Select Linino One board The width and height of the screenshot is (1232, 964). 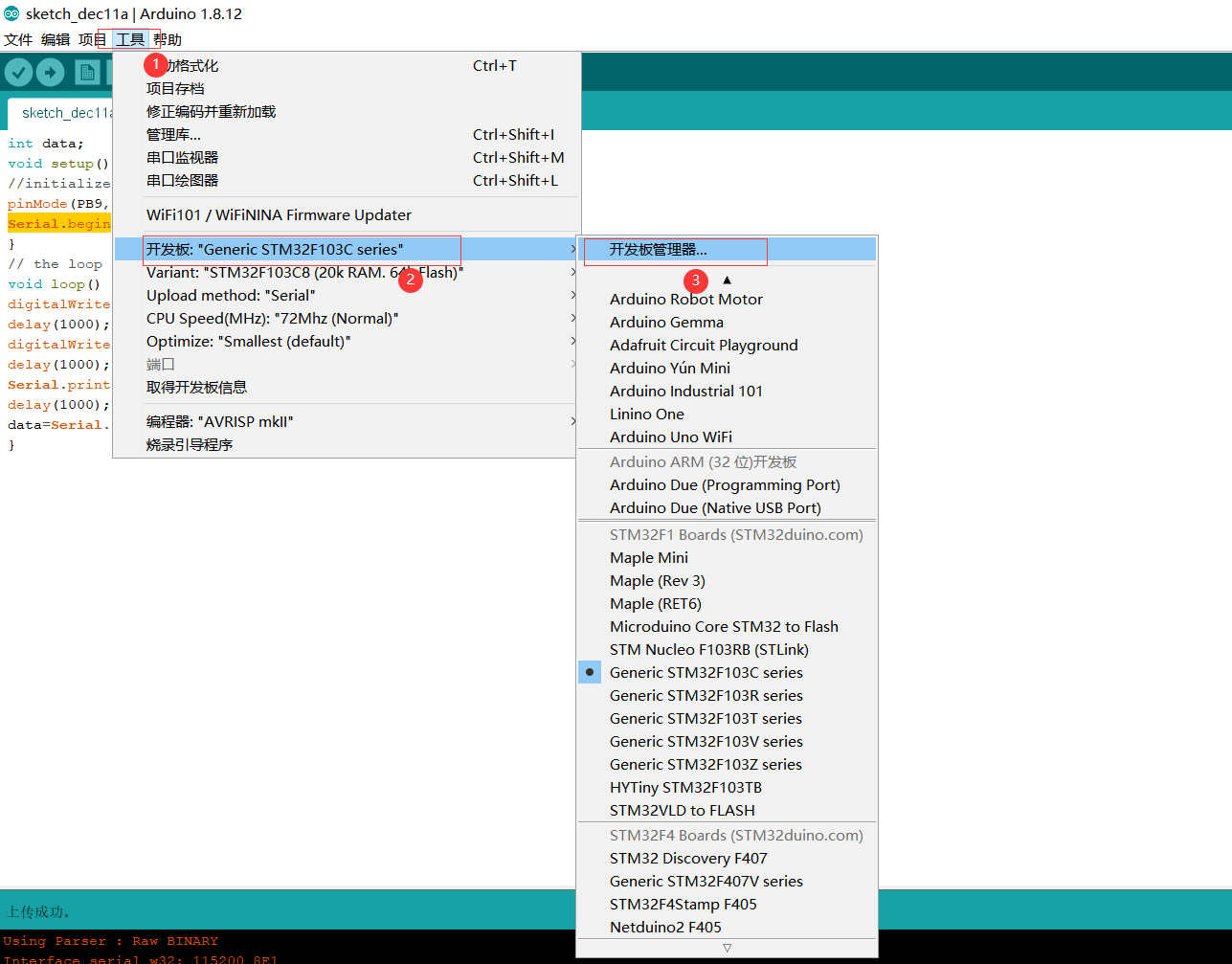(x=728, y=414)
